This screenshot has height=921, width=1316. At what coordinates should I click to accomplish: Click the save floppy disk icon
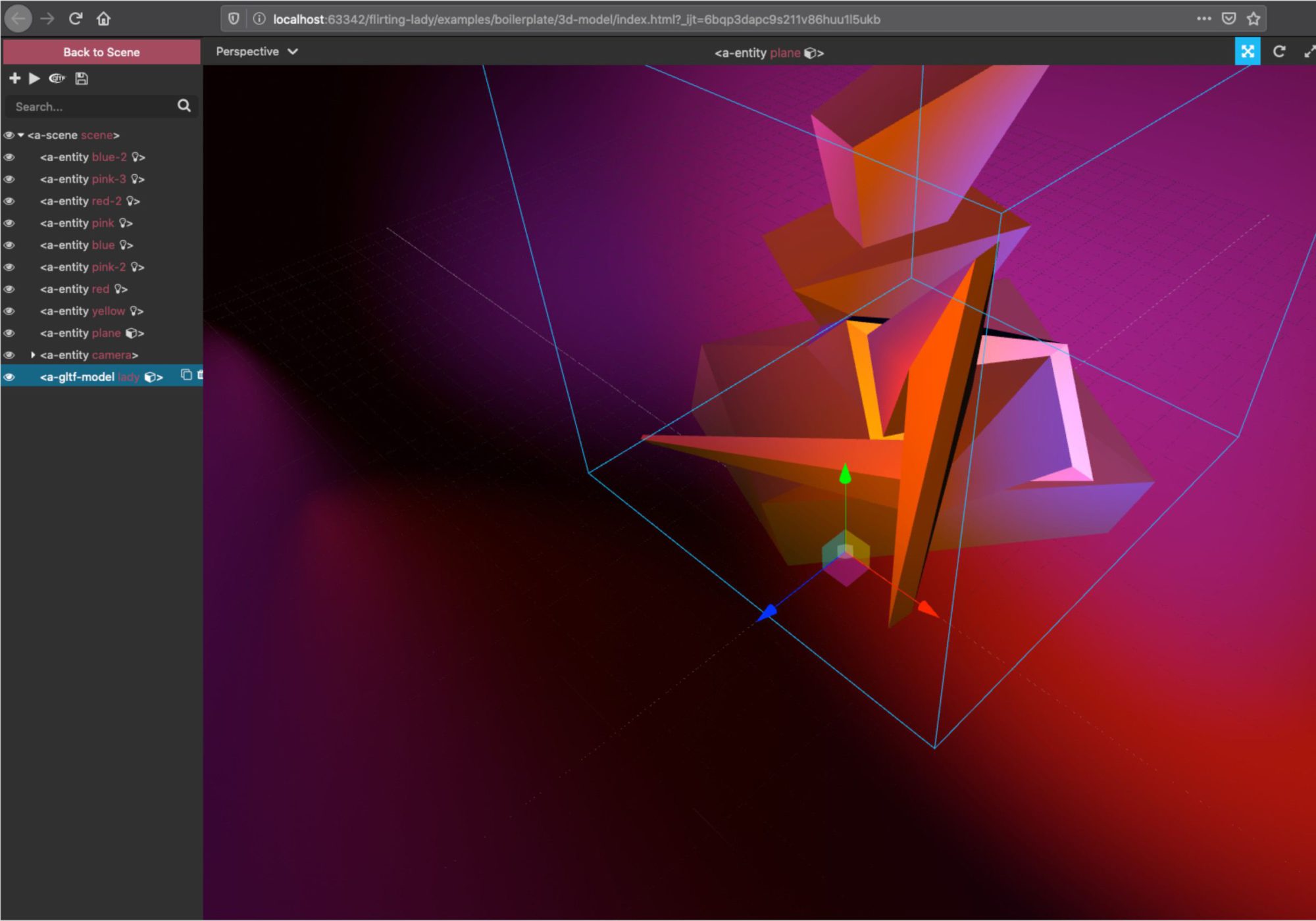pos(82,78)
